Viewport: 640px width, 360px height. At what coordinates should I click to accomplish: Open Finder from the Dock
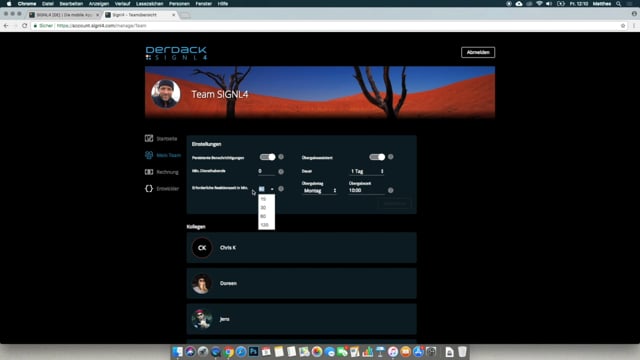178,351
